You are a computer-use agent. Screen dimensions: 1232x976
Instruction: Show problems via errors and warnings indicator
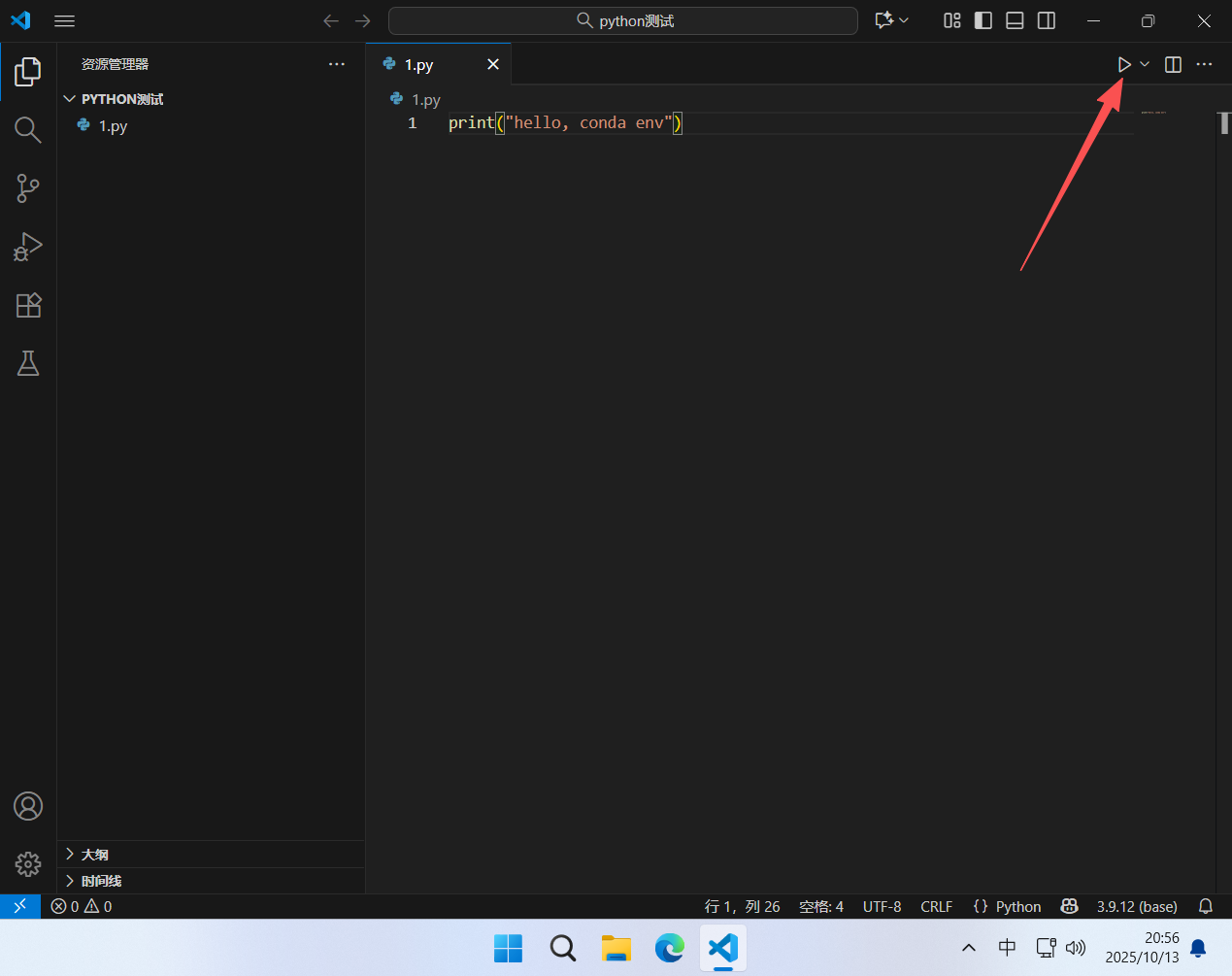pos(82,906)
